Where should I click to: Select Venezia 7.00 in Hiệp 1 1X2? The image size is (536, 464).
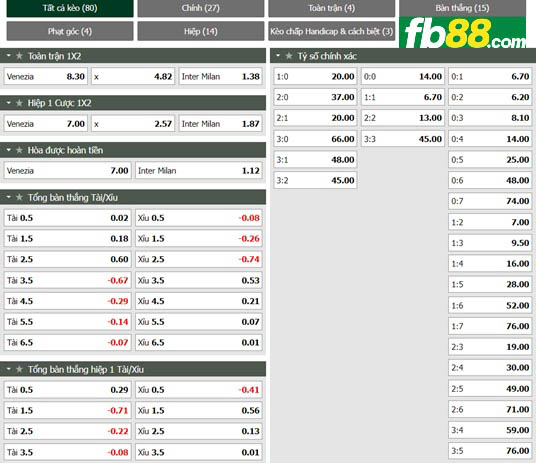[x=45, y=123]
